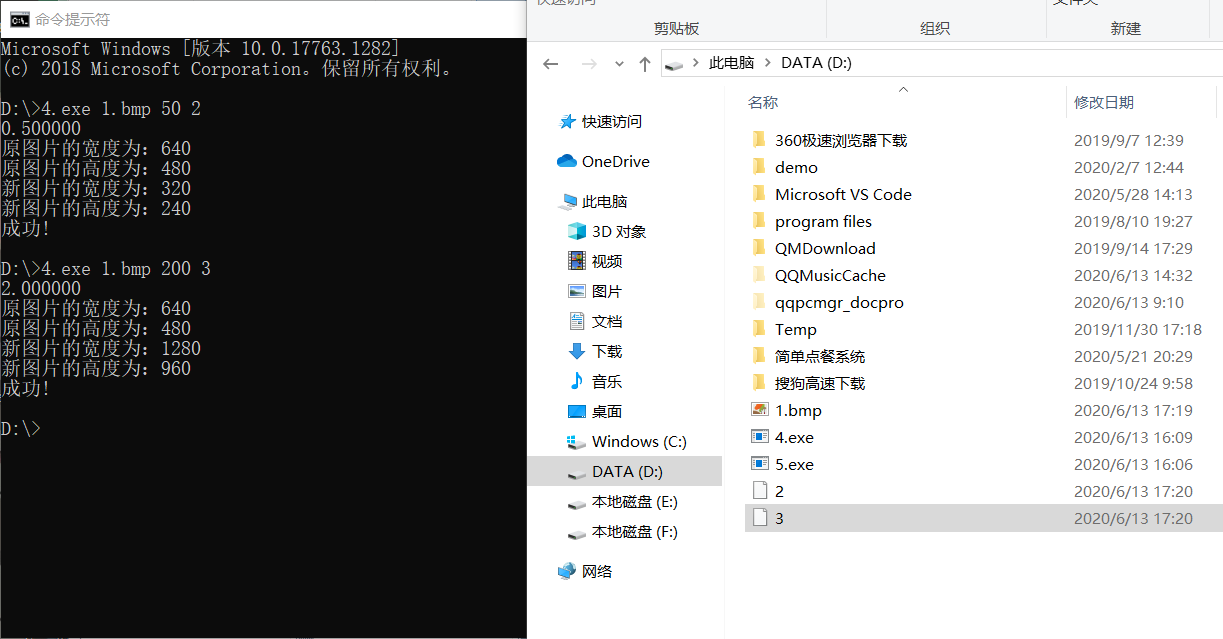The image size is (1223, 639).
Task: Select the 4.exe file name
Action: click(794, 437)
